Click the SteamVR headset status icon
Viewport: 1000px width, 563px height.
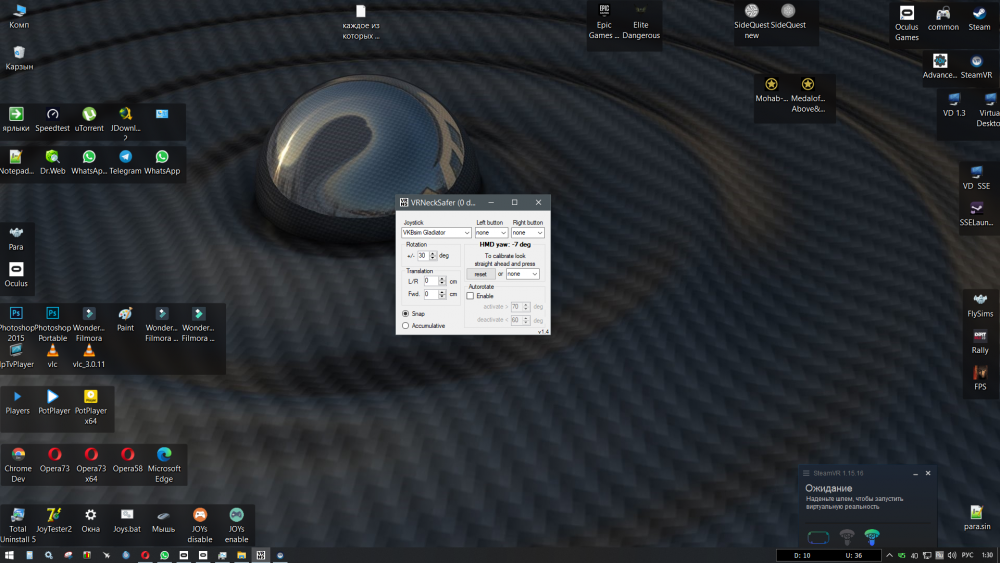click(x=818, y=537)
